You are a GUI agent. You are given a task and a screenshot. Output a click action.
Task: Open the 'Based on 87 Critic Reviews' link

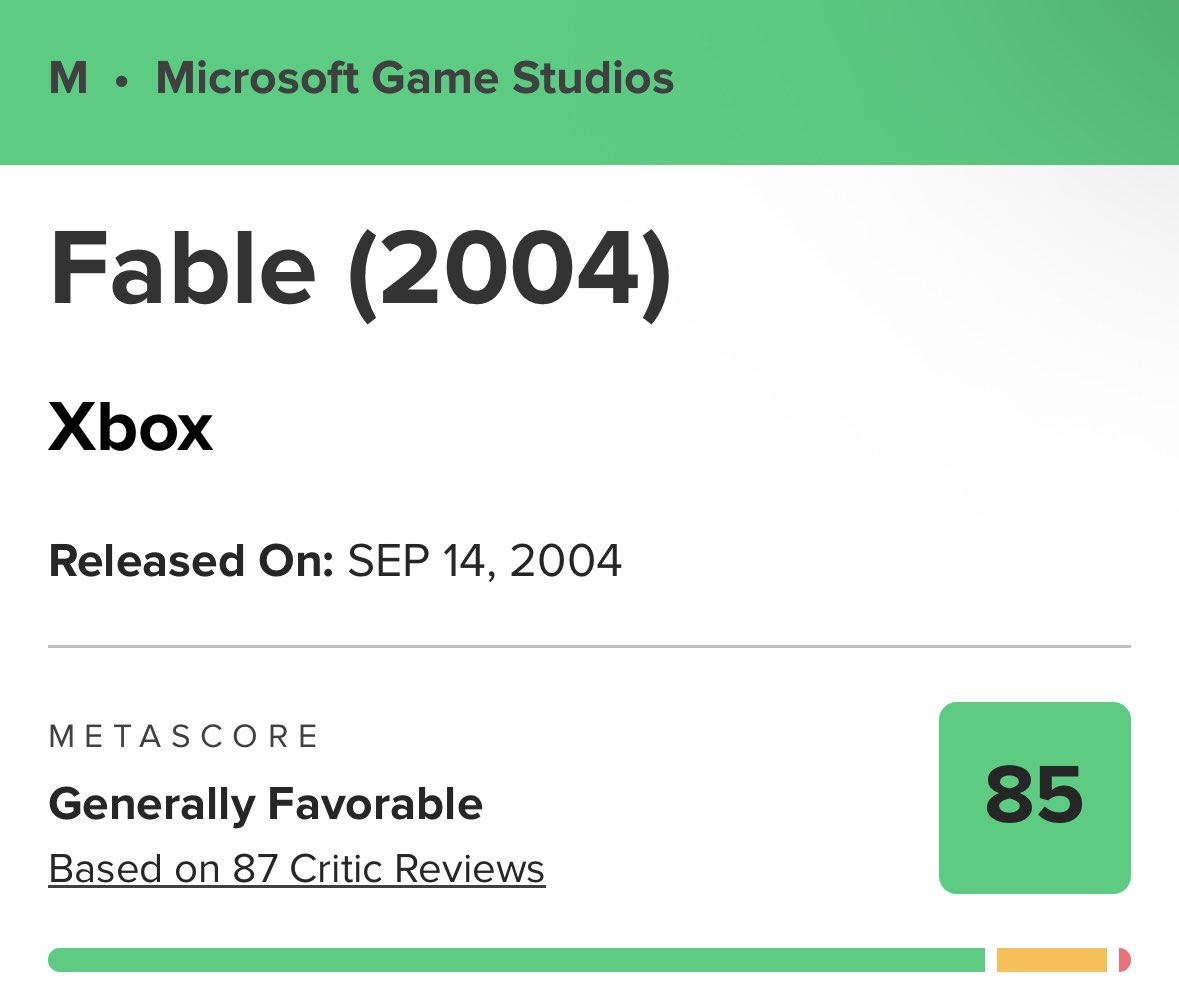point(296,869)
